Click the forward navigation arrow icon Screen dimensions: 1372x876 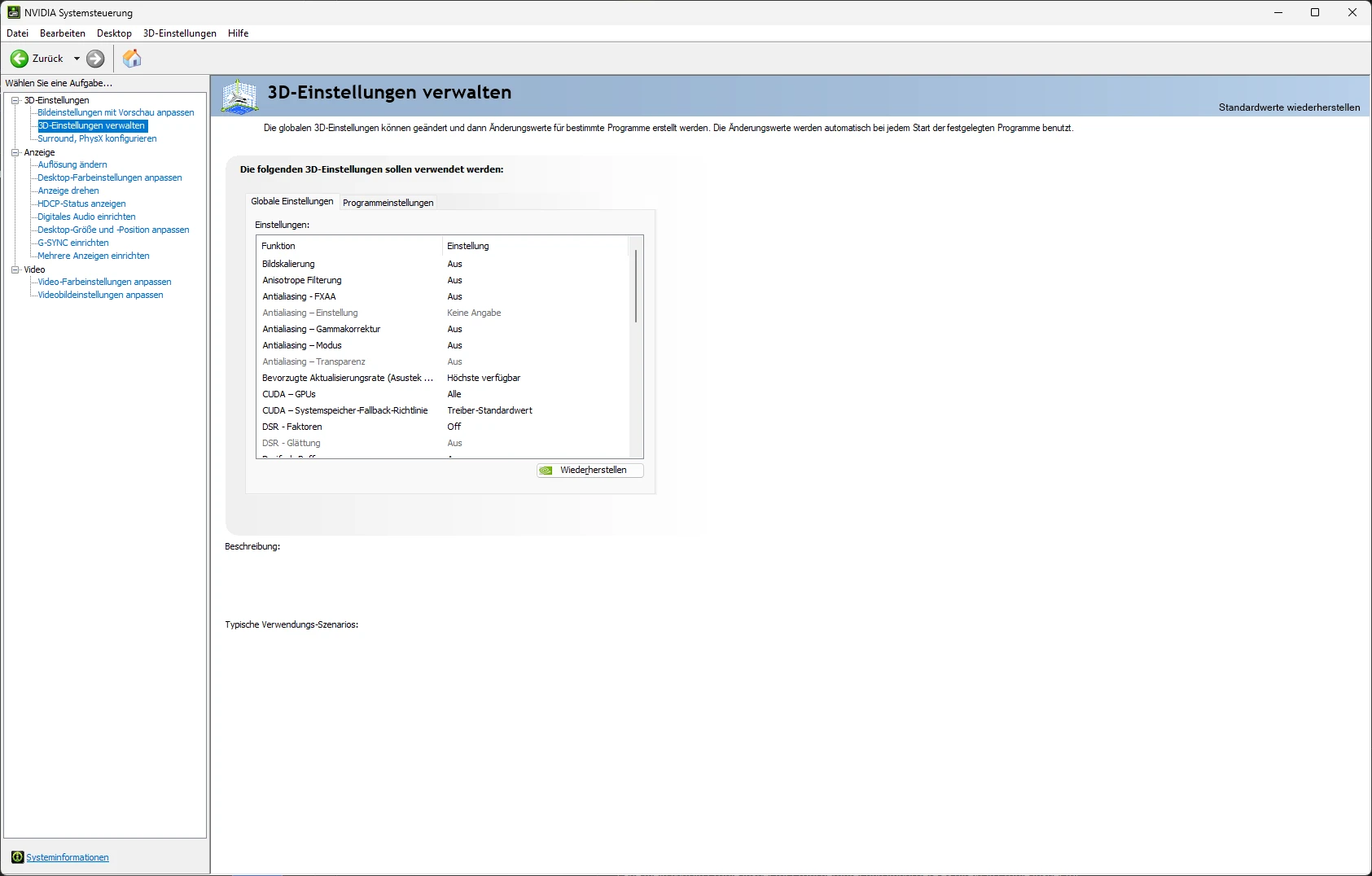[x=95, y=59]
